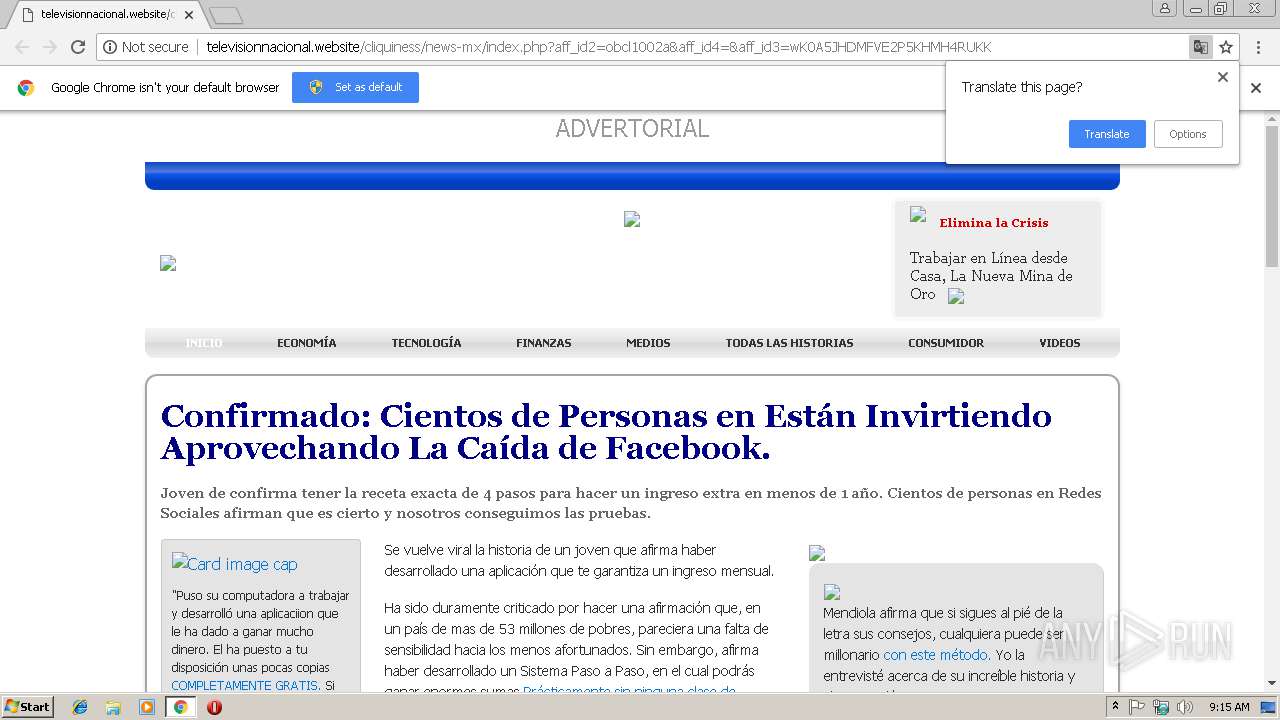Image resolution: width=1280 pixels, height=720 pixels.
Task: Click the red Opera taskbar icon
Action: tap(214, 707)
